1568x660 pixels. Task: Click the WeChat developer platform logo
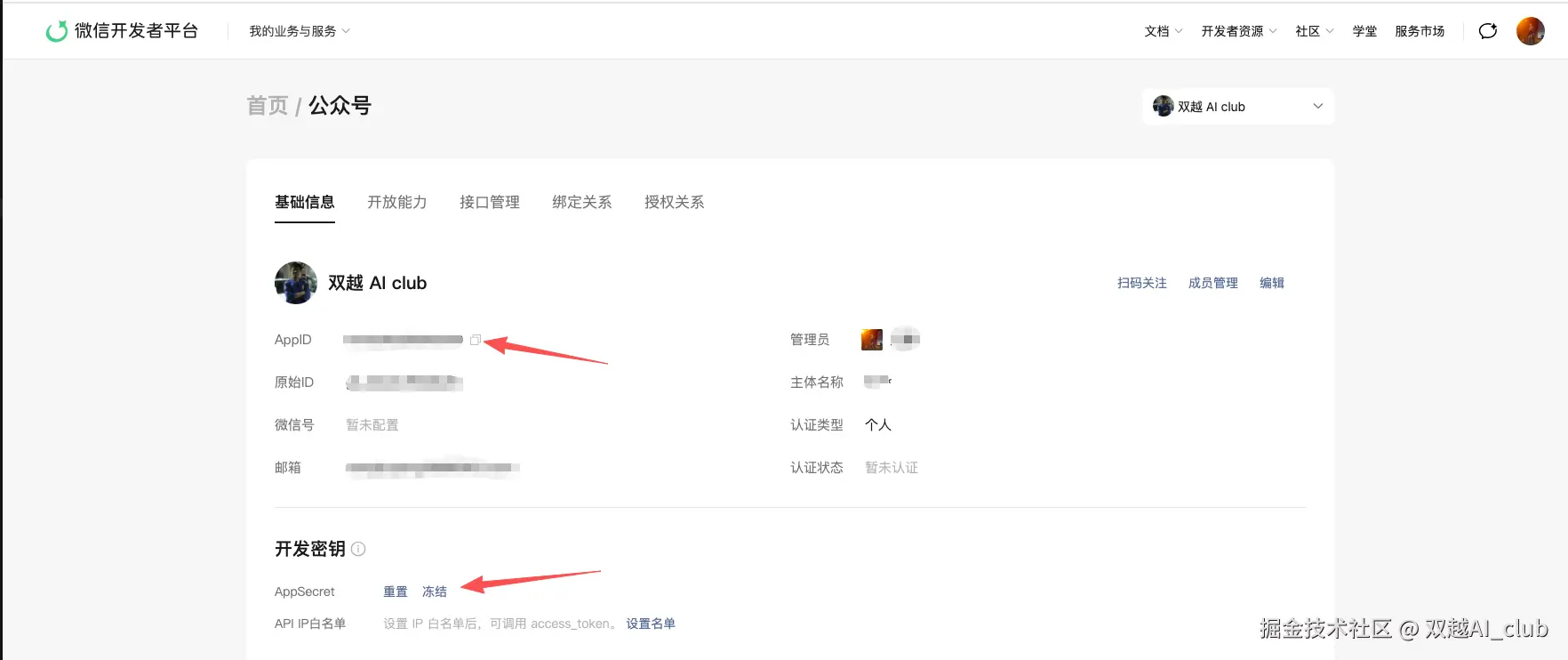(x=122, y=31)
